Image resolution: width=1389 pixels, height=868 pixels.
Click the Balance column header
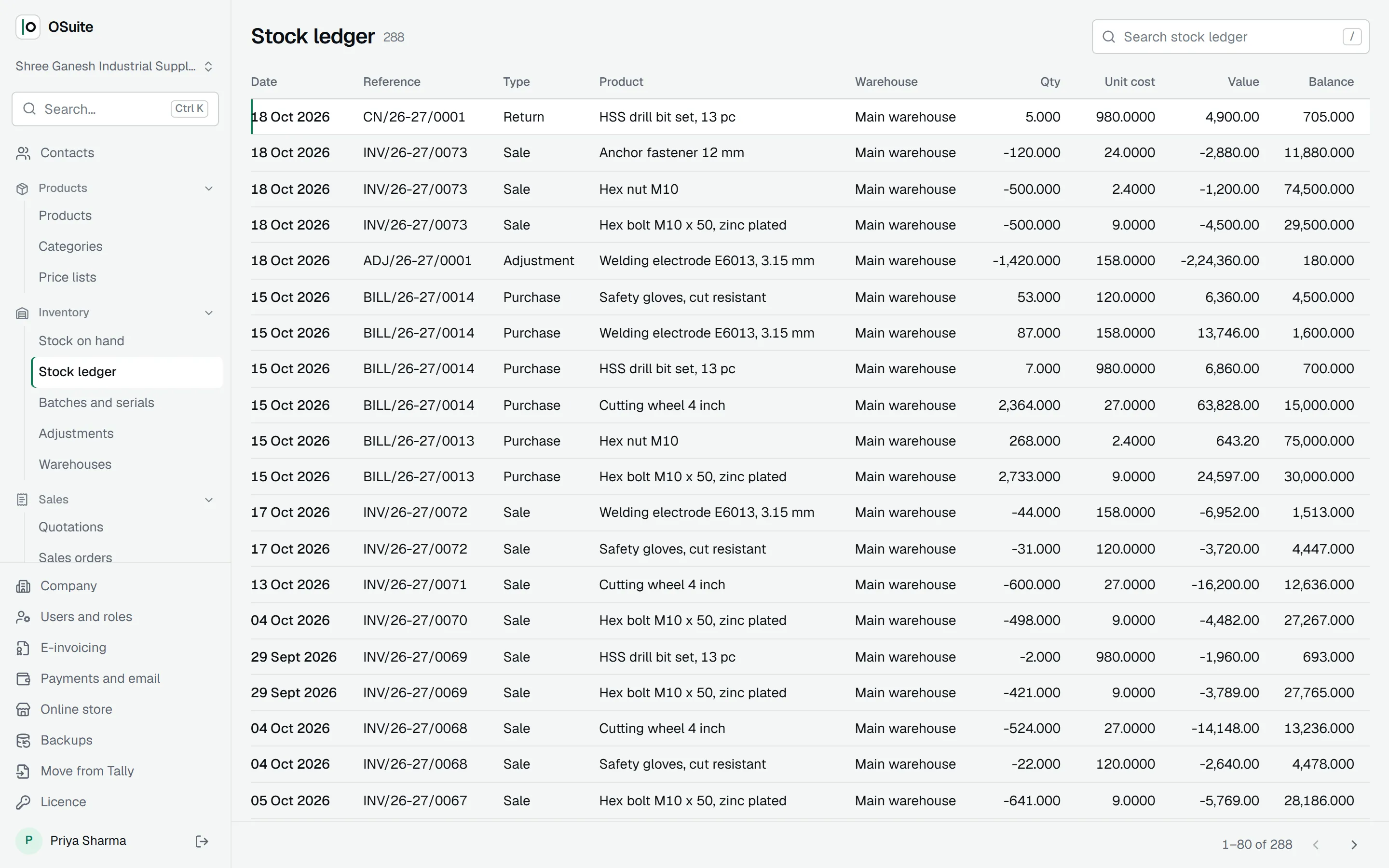point(1331,81)
